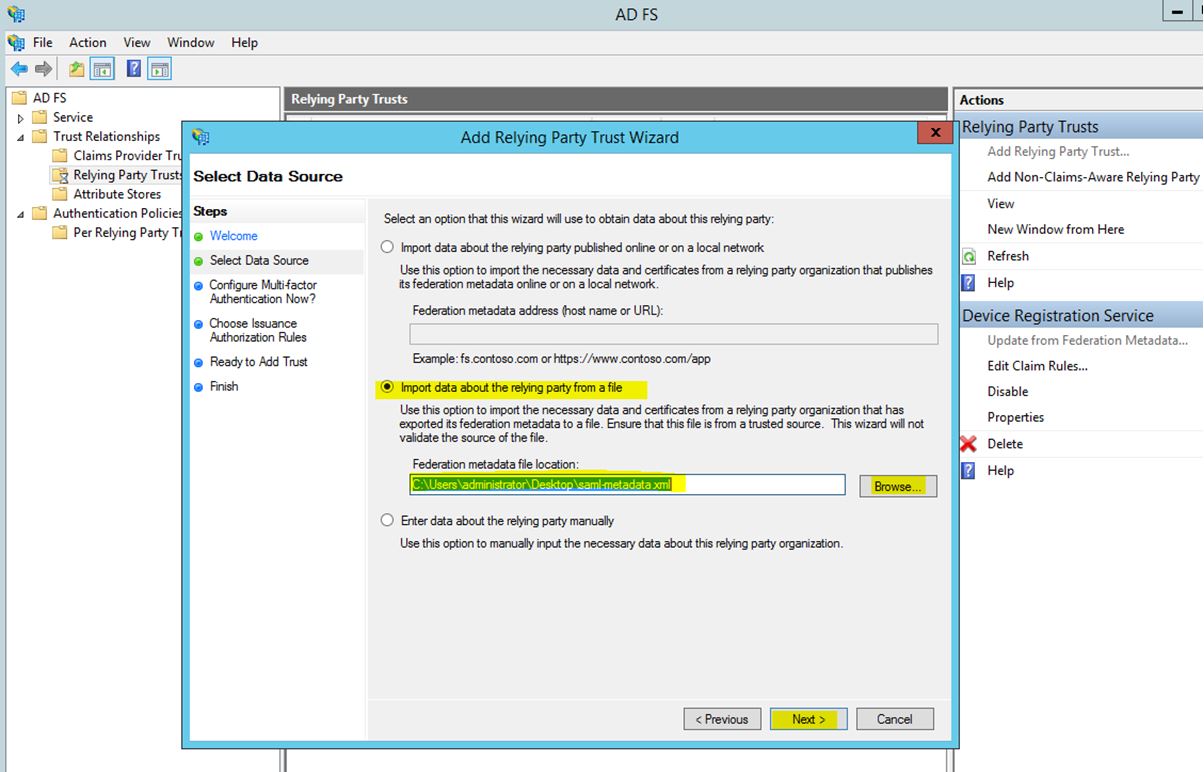This screenshot has width=1204, height=772.
Task: Click the Up One Level folder icon
Action: (77, 69)
